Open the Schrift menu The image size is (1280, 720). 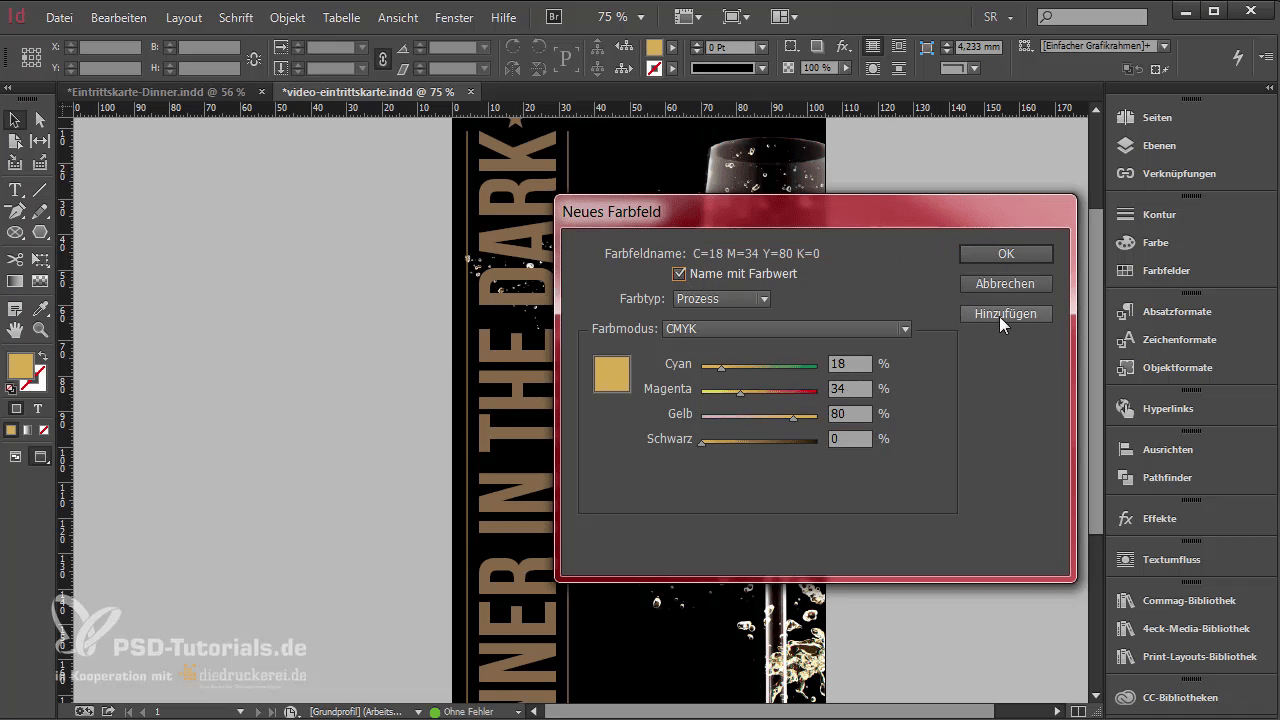point(236,18)
